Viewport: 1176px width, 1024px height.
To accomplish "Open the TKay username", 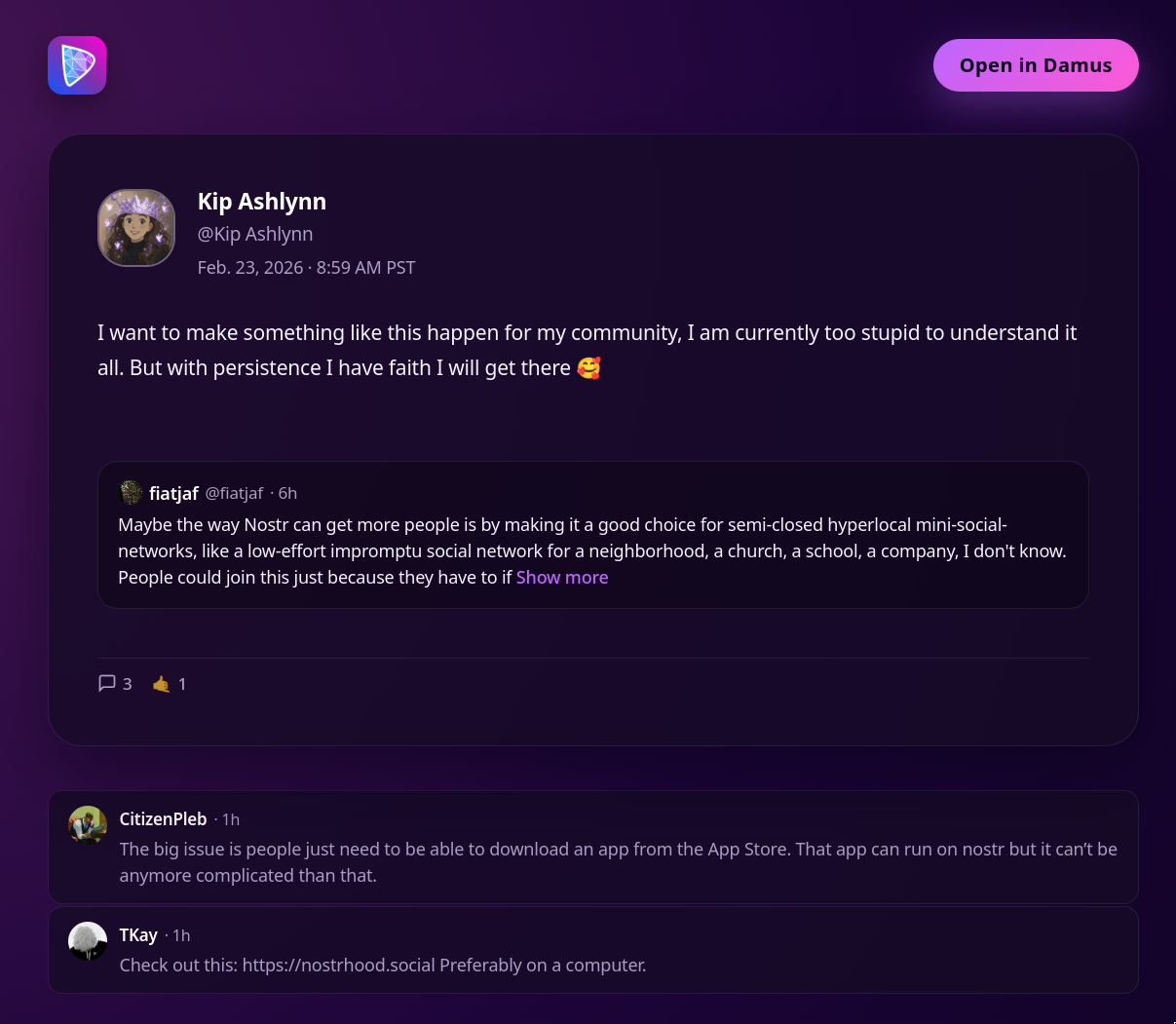I will pos(138,935).
